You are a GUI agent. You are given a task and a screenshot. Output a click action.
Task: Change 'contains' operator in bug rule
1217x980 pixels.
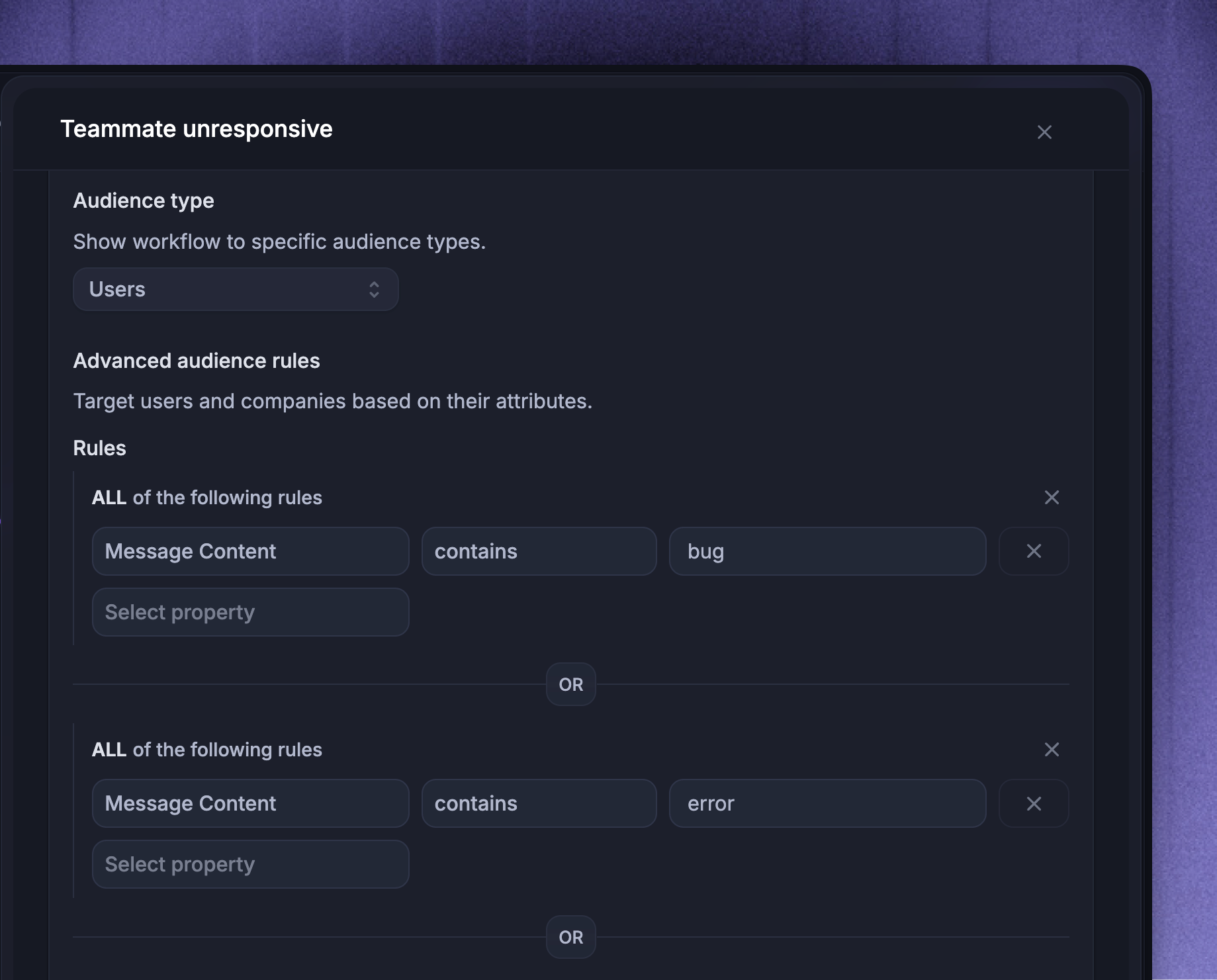pyautogui.click(x=539, y=551)
